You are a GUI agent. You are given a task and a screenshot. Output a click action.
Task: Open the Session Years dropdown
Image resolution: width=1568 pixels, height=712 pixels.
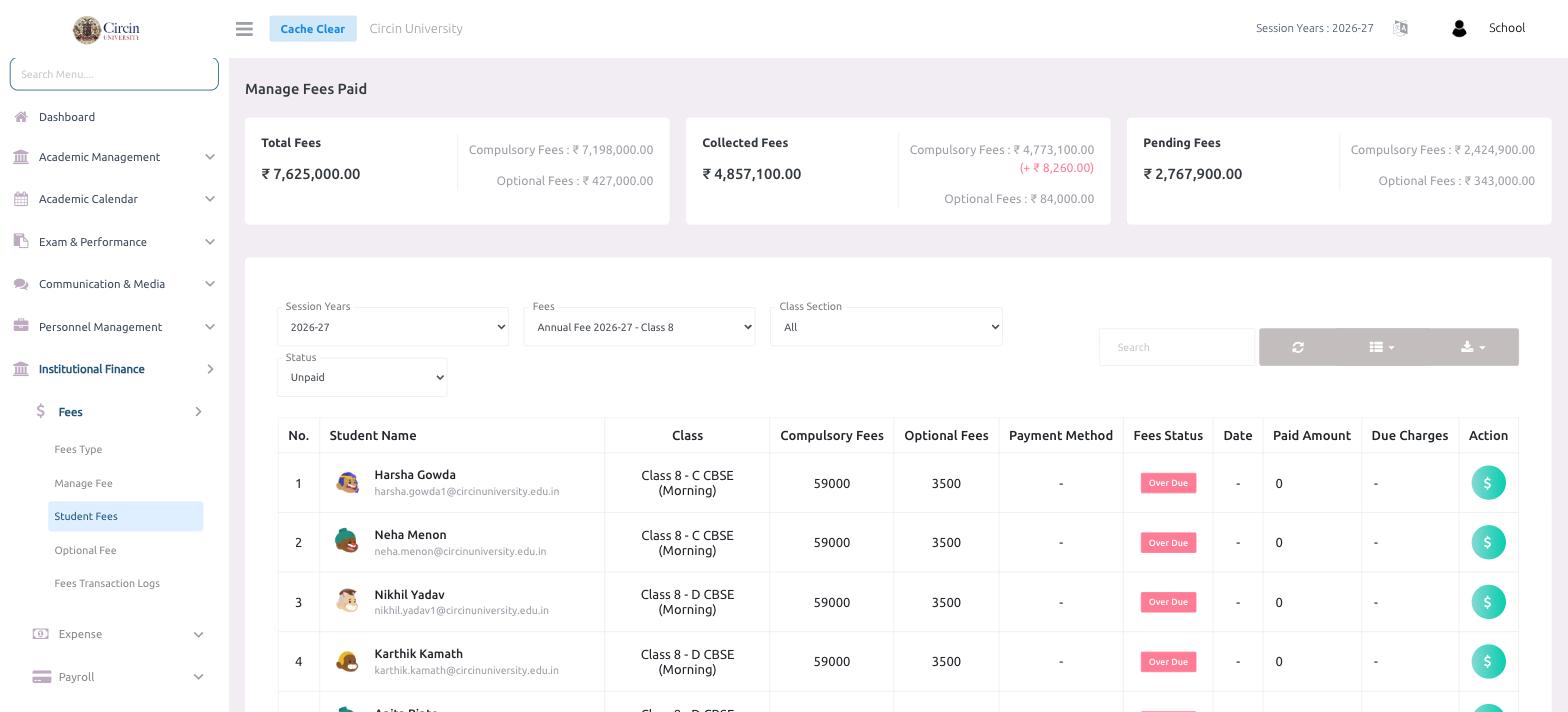tap(393, 327)
